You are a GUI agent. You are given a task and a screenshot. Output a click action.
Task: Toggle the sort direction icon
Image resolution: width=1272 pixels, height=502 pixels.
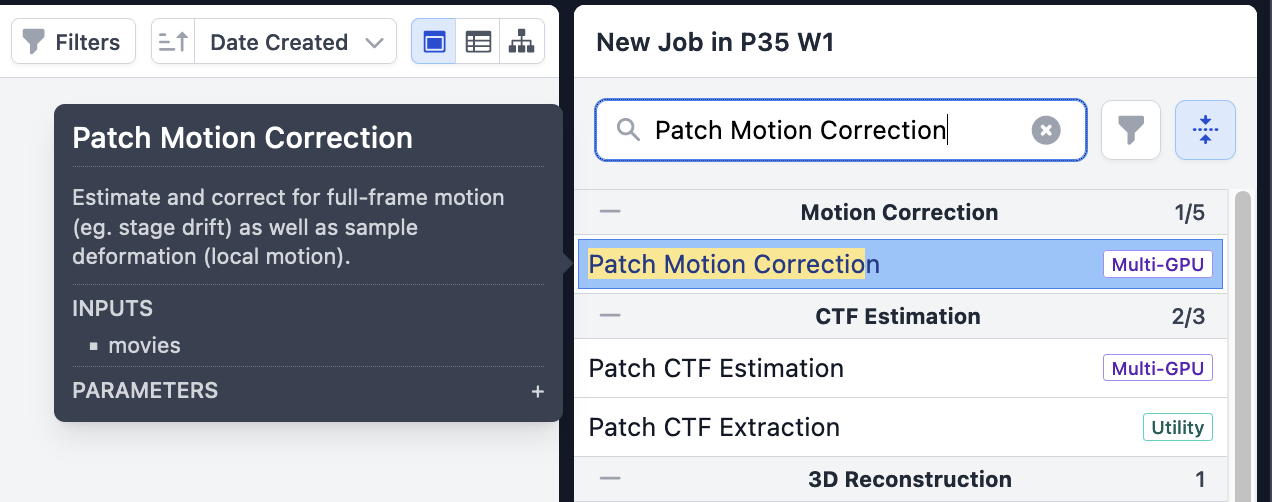pos(173,42)
